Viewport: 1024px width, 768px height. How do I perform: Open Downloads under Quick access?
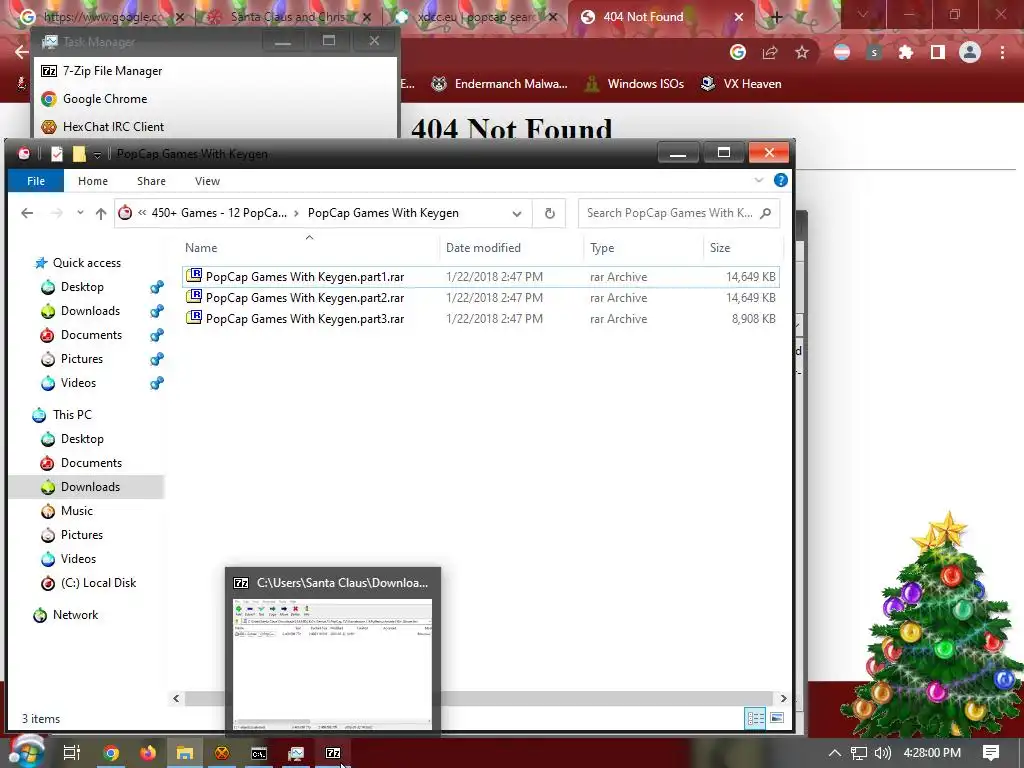pyautogui.click(x=89, y=311)
